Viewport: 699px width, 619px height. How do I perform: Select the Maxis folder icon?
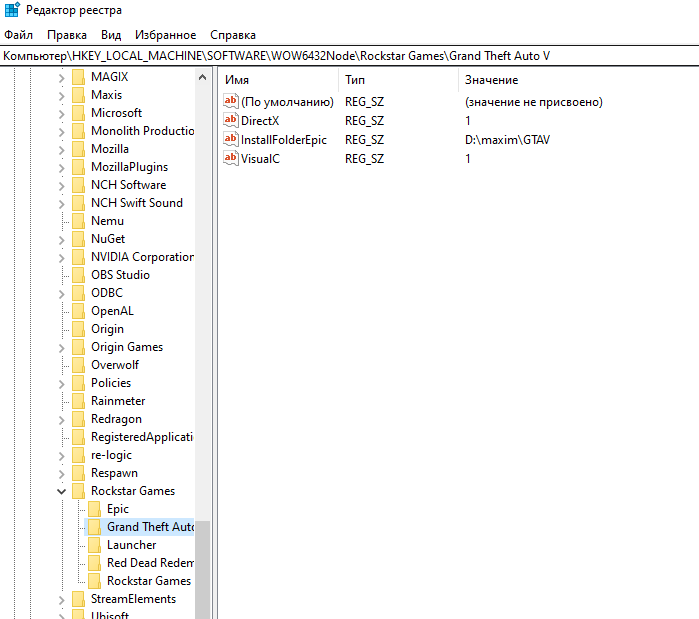78,95
